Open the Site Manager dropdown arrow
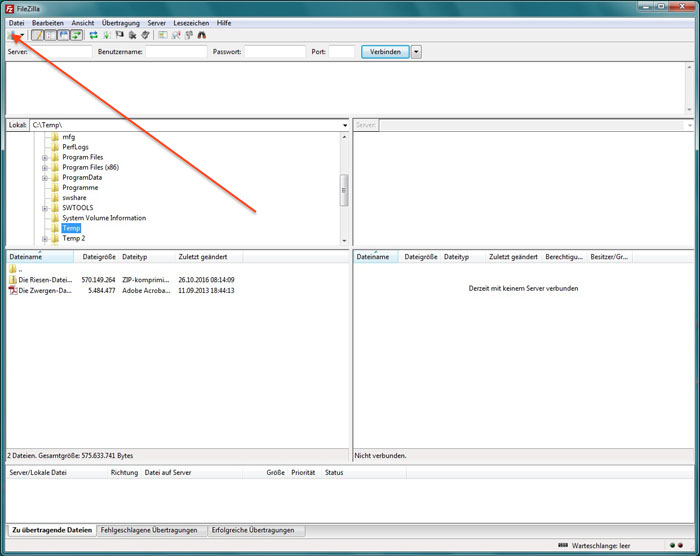The height and width of the screenshot is (556, 700). (x=22, y=36)
